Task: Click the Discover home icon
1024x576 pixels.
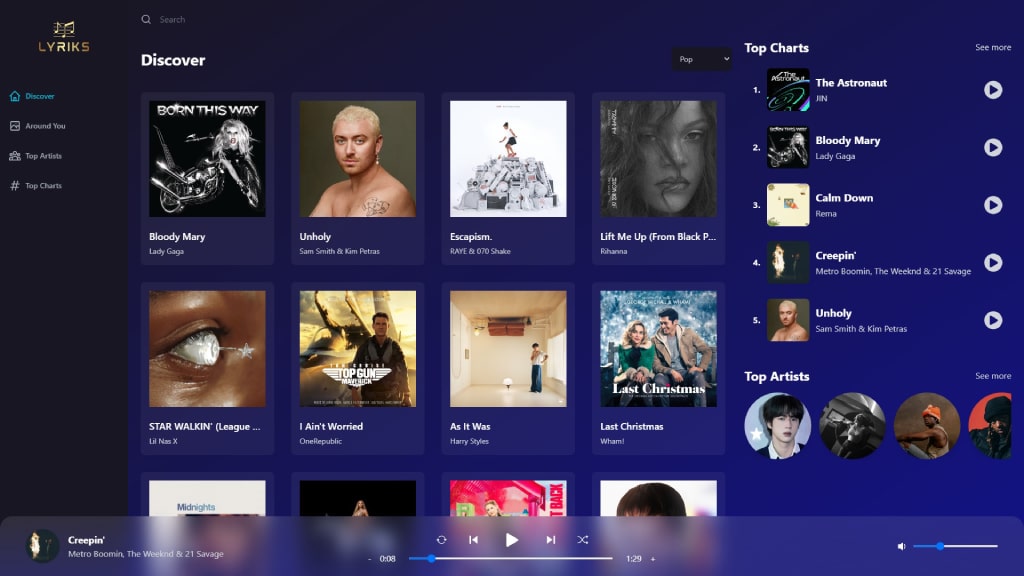Action: click(x=14, y=96)
